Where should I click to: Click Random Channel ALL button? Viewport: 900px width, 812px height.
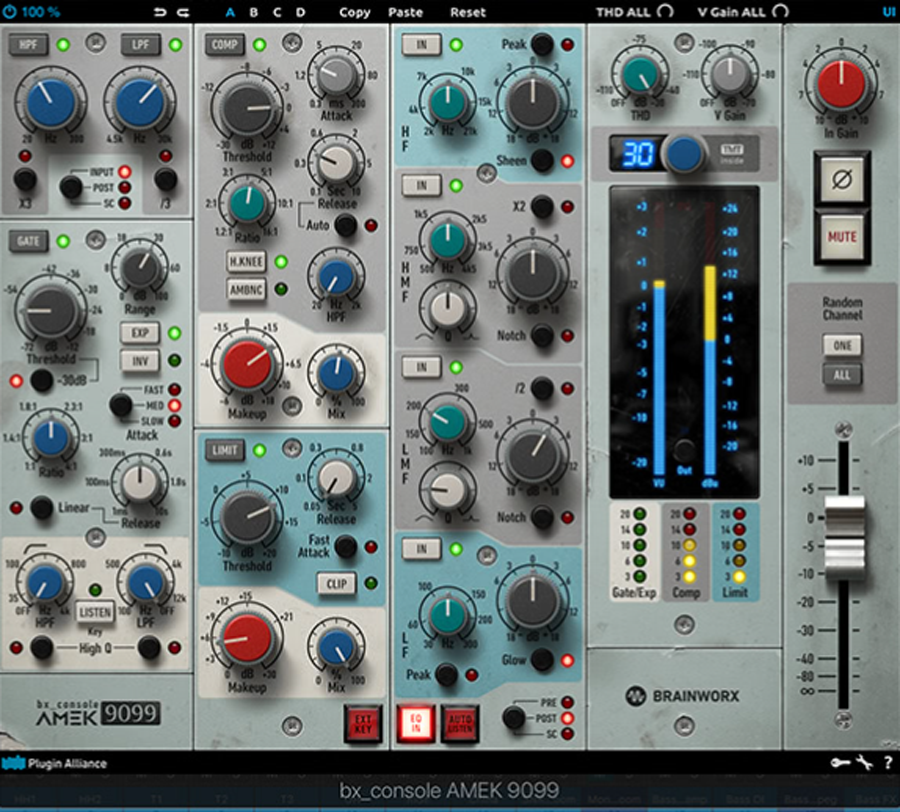point(842,375)
